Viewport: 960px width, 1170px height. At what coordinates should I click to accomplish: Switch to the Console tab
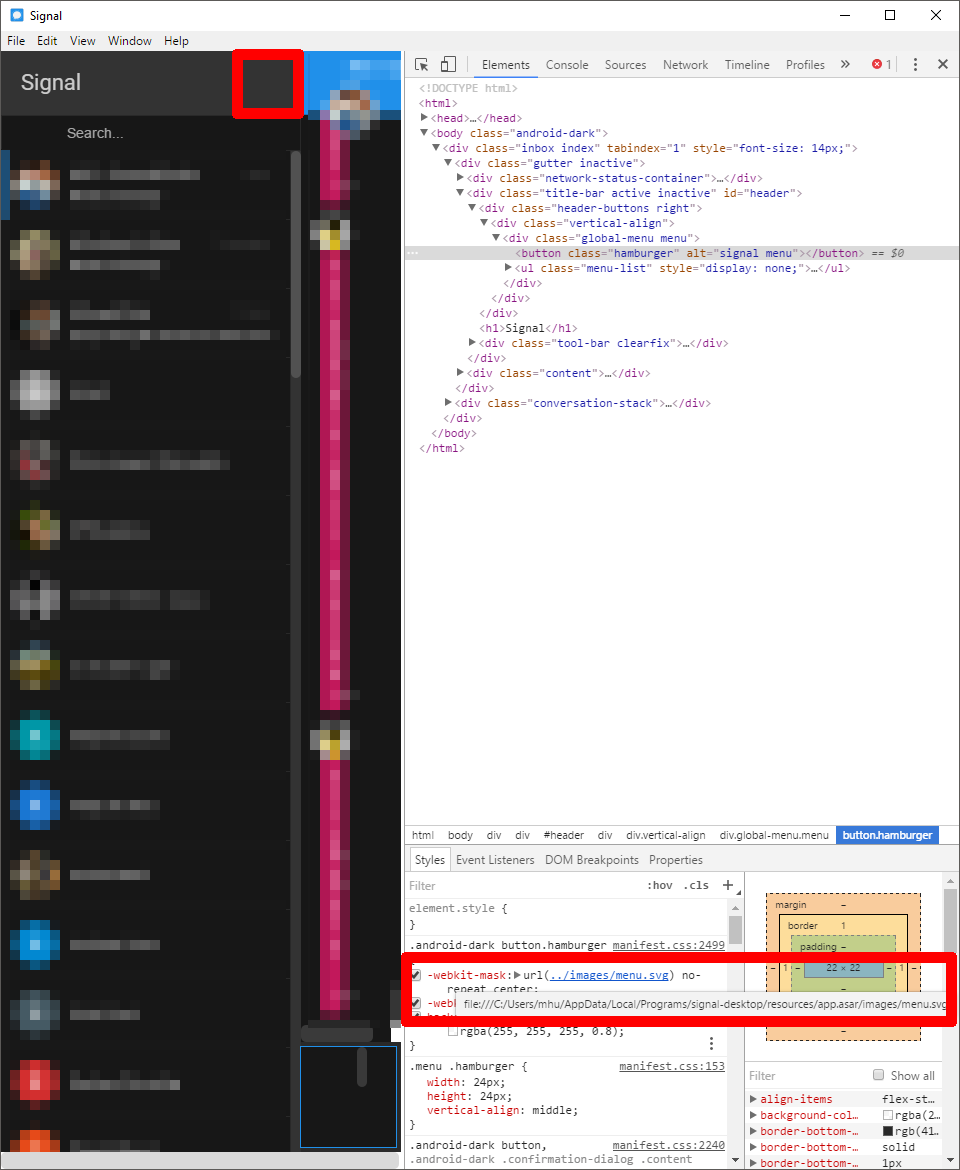pyautogui.click(x=567, y=64)
